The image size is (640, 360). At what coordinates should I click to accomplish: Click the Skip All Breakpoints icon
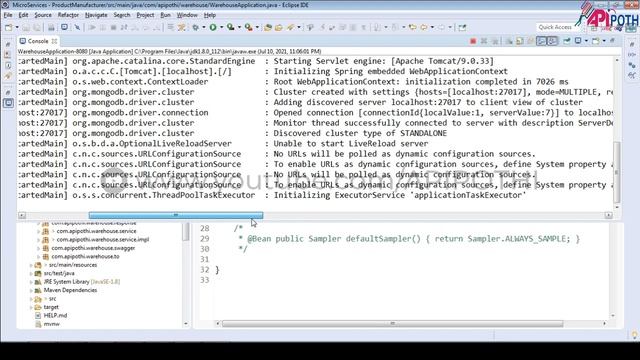click(77, 27)
